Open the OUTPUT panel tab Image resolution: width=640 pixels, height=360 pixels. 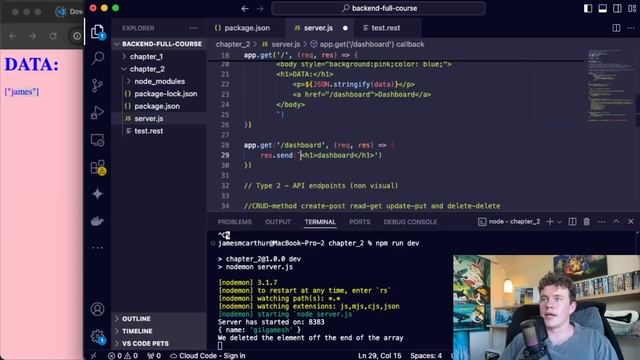pos(278,222)
